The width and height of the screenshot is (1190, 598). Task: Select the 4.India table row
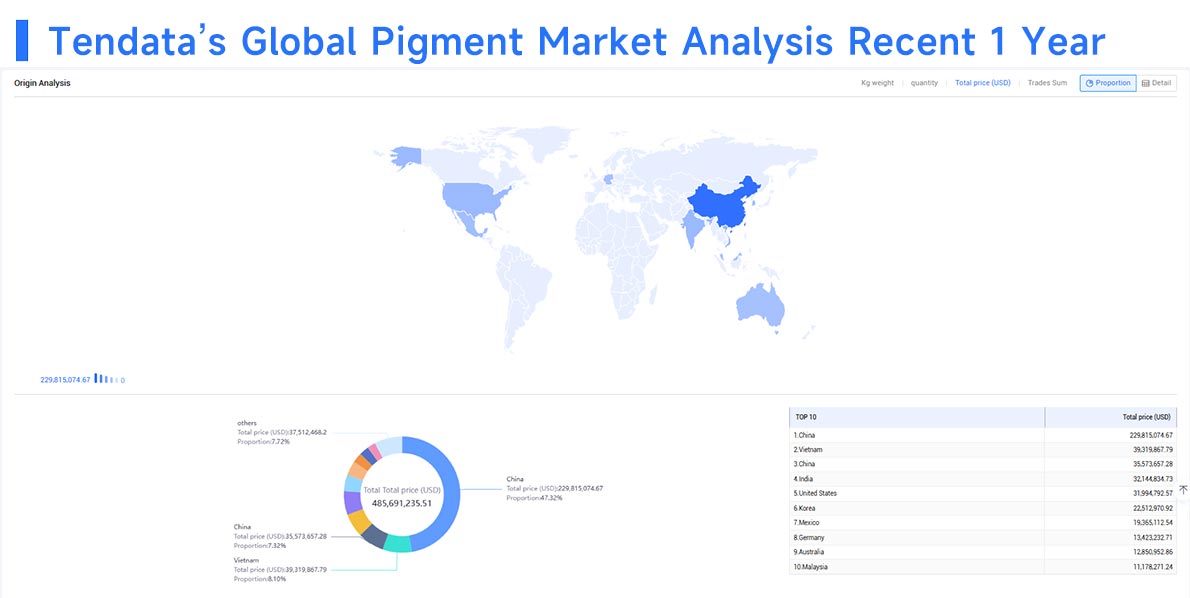(x=983, y=479)
